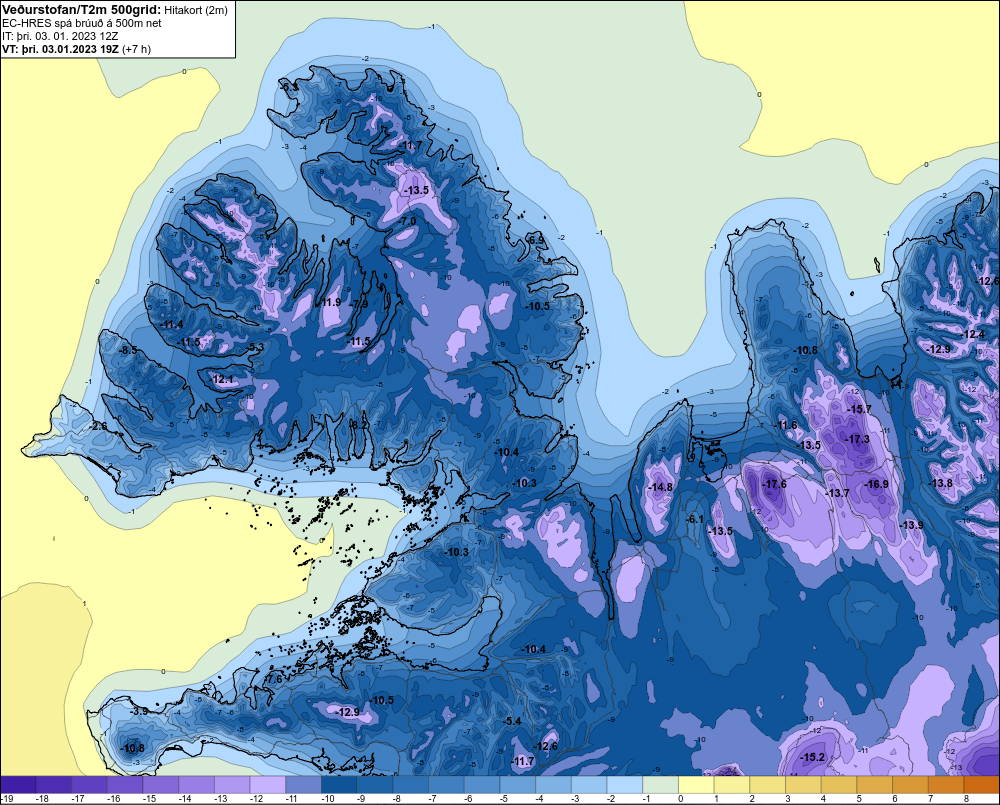This screenshot has height=805, width=1000.
Task: Click the legend color swatch between 4 and 5
Action: pyautogui.click(x=839, y=785)
